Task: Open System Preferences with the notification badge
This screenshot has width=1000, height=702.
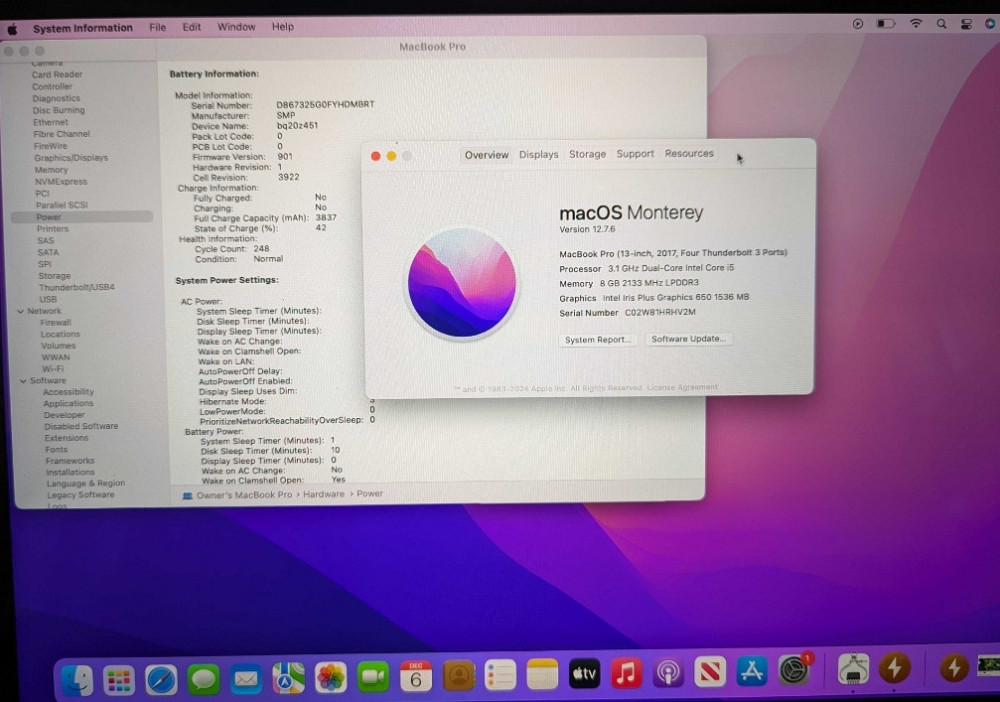Action: [793, 672]
